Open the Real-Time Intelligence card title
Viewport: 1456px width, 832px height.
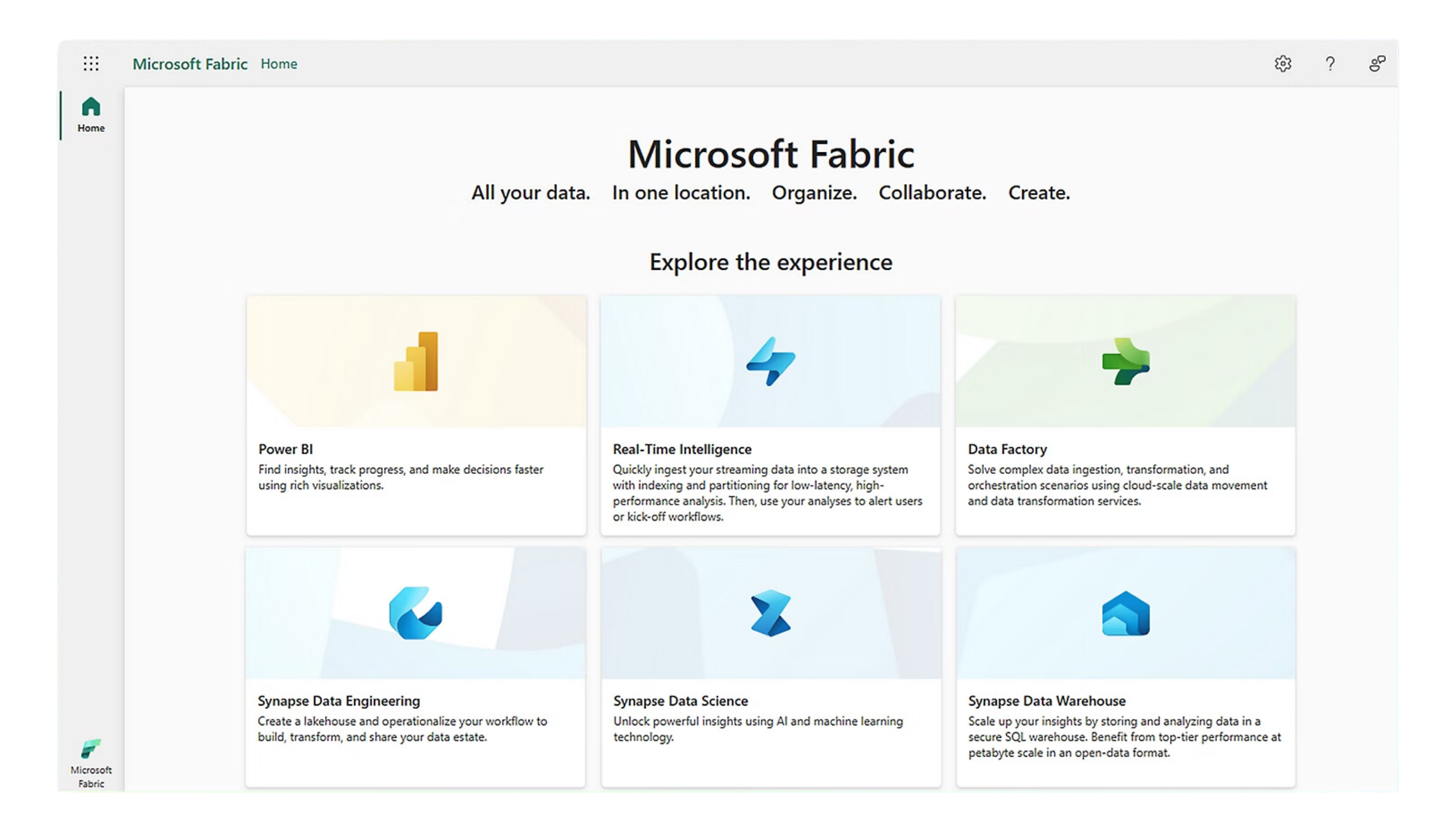682,449
